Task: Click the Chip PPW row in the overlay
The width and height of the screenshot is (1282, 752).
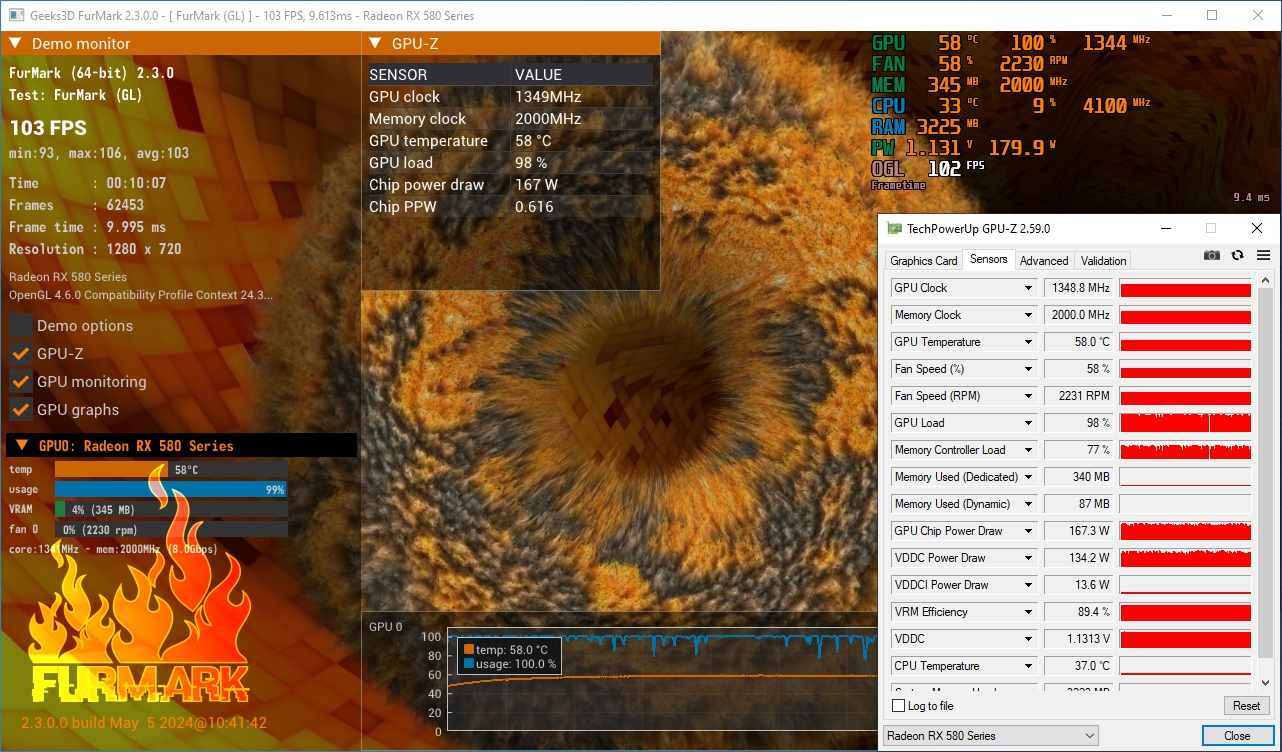Action: pos(510,207)
